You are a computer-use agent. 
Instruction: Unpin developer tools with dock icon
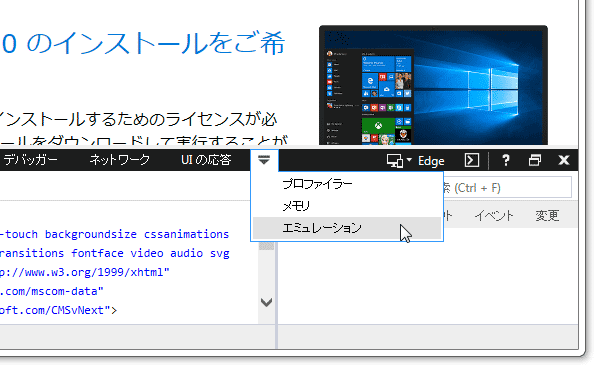click(x=535, y=160)
